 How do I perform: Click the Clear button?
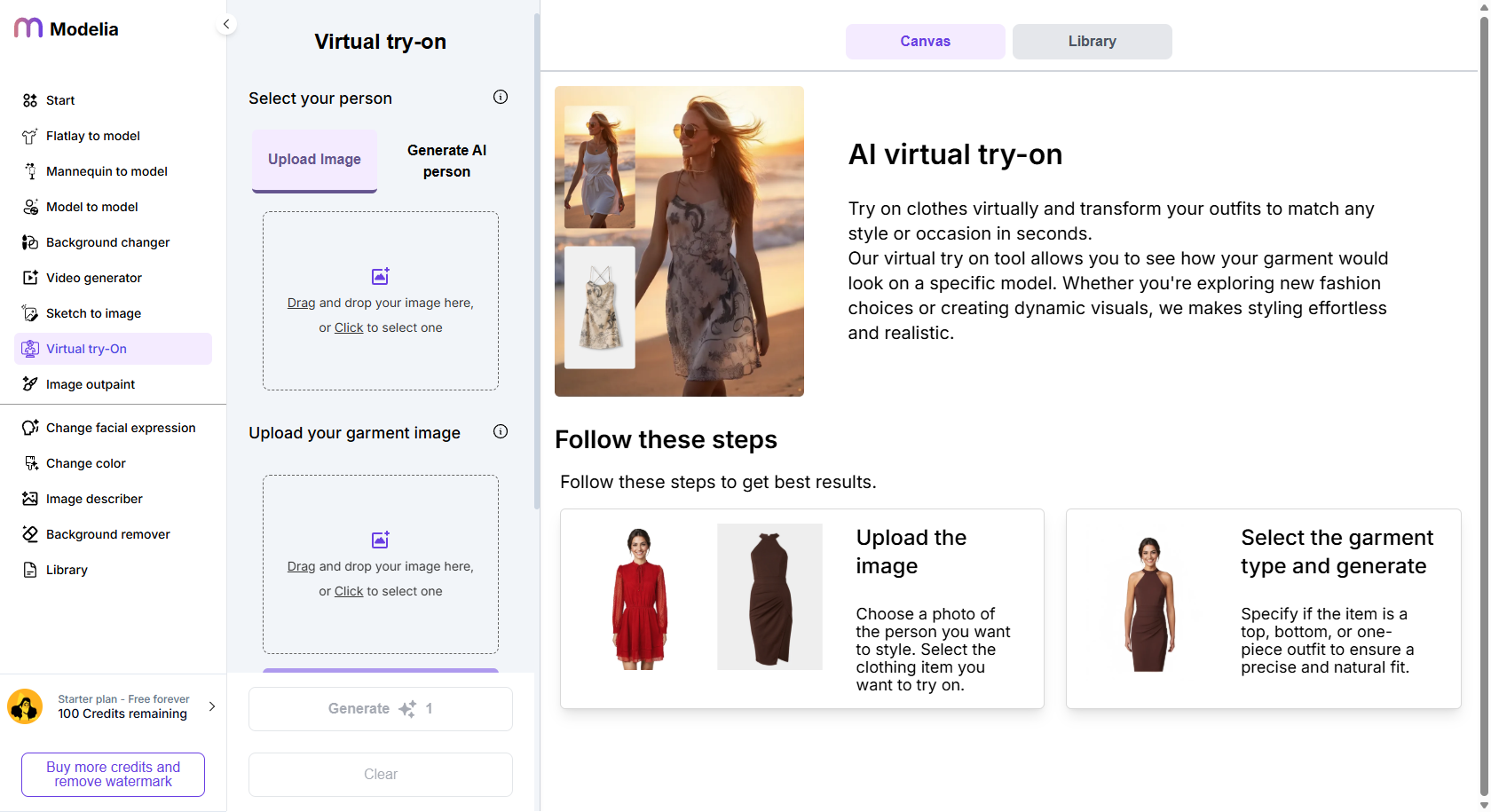[x=380, y=774]
